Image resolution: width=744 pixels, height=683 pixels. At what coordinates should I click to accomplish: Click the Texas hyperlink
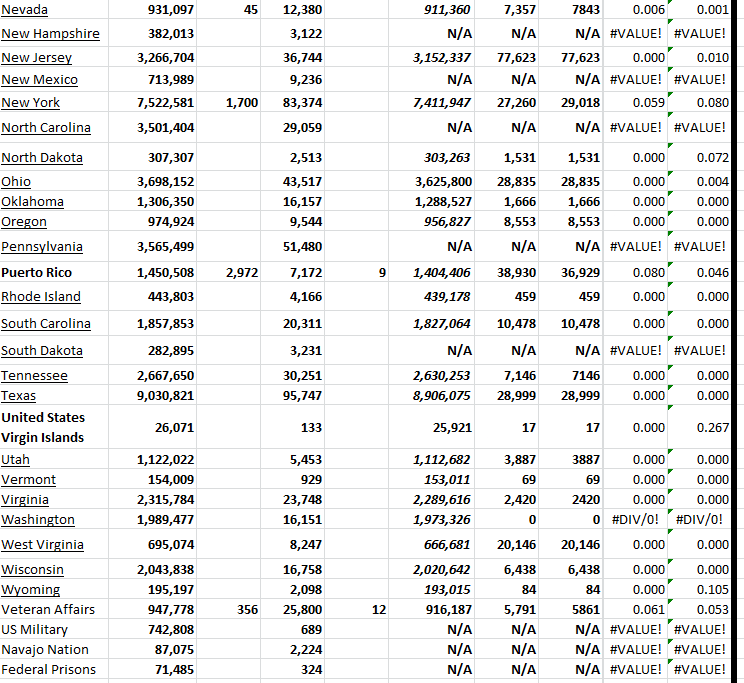pyautogui.click(x=18, y=396)
